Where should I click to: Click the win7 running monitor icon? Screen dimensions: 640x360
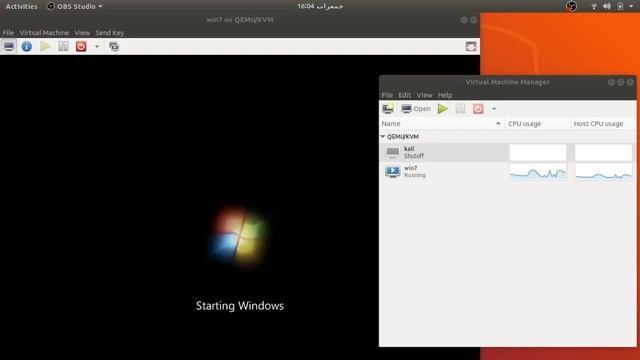click(393, 171)
